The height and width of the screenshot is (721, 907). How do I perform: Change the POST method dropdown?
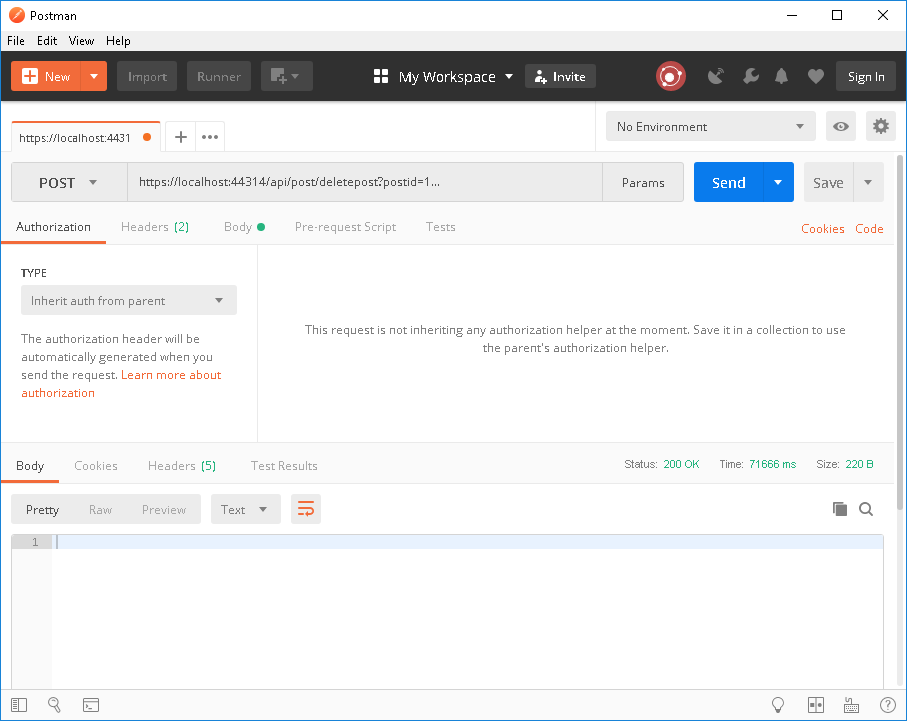(x=69, y=182)
